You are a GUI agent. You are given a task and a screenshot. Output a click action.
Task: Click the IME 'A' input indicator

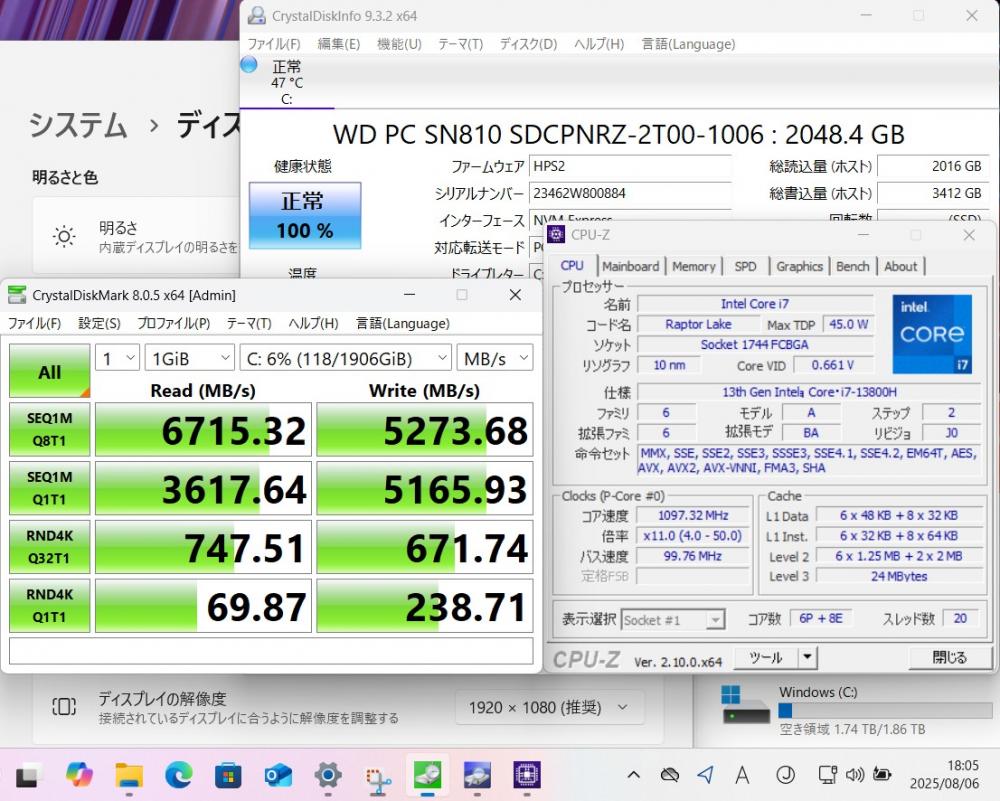click(x=742, y=775)
